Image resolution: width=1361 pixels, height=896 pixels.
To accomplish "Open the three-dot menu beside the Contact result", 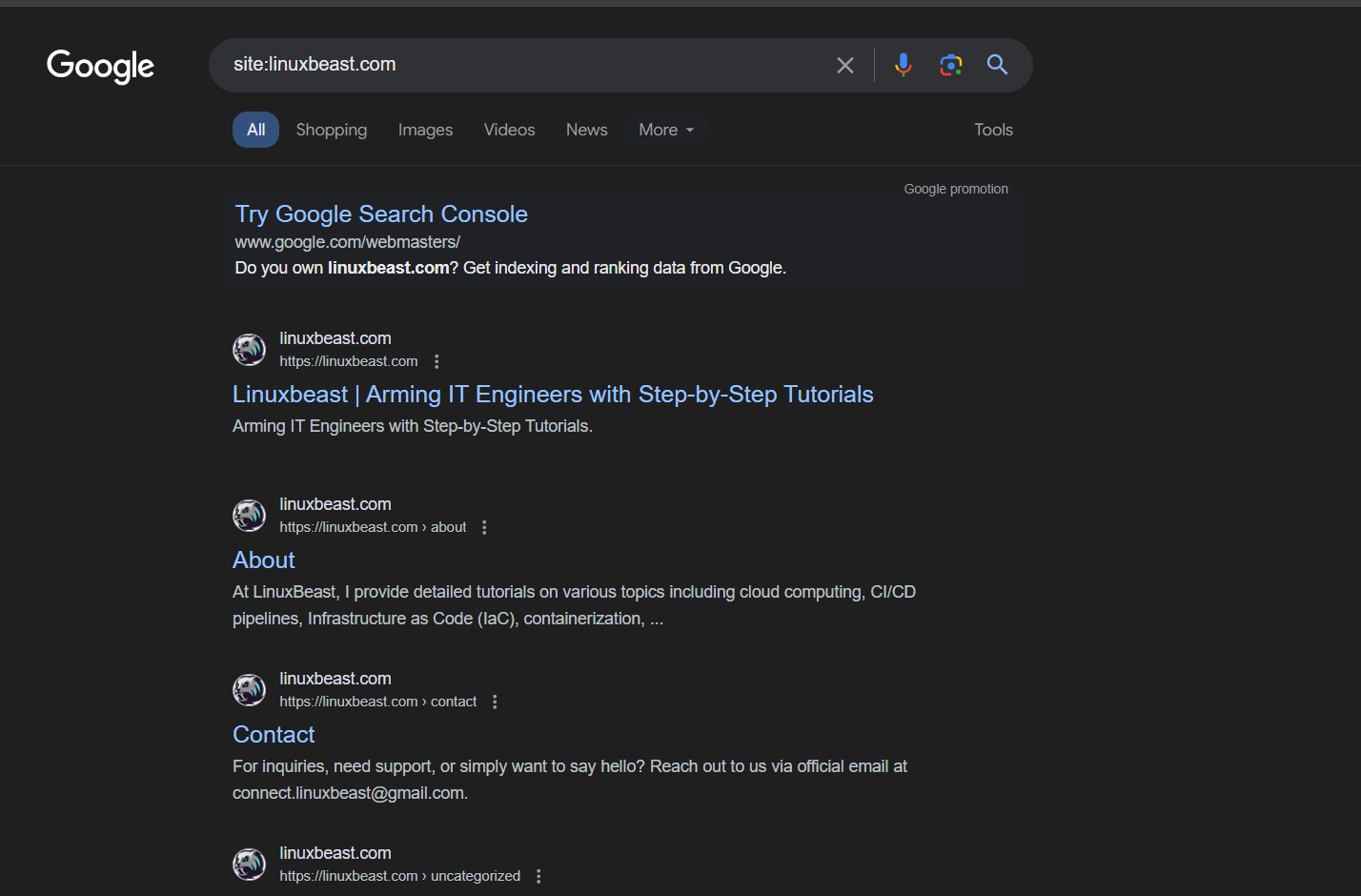I will (x=495, y=701).
